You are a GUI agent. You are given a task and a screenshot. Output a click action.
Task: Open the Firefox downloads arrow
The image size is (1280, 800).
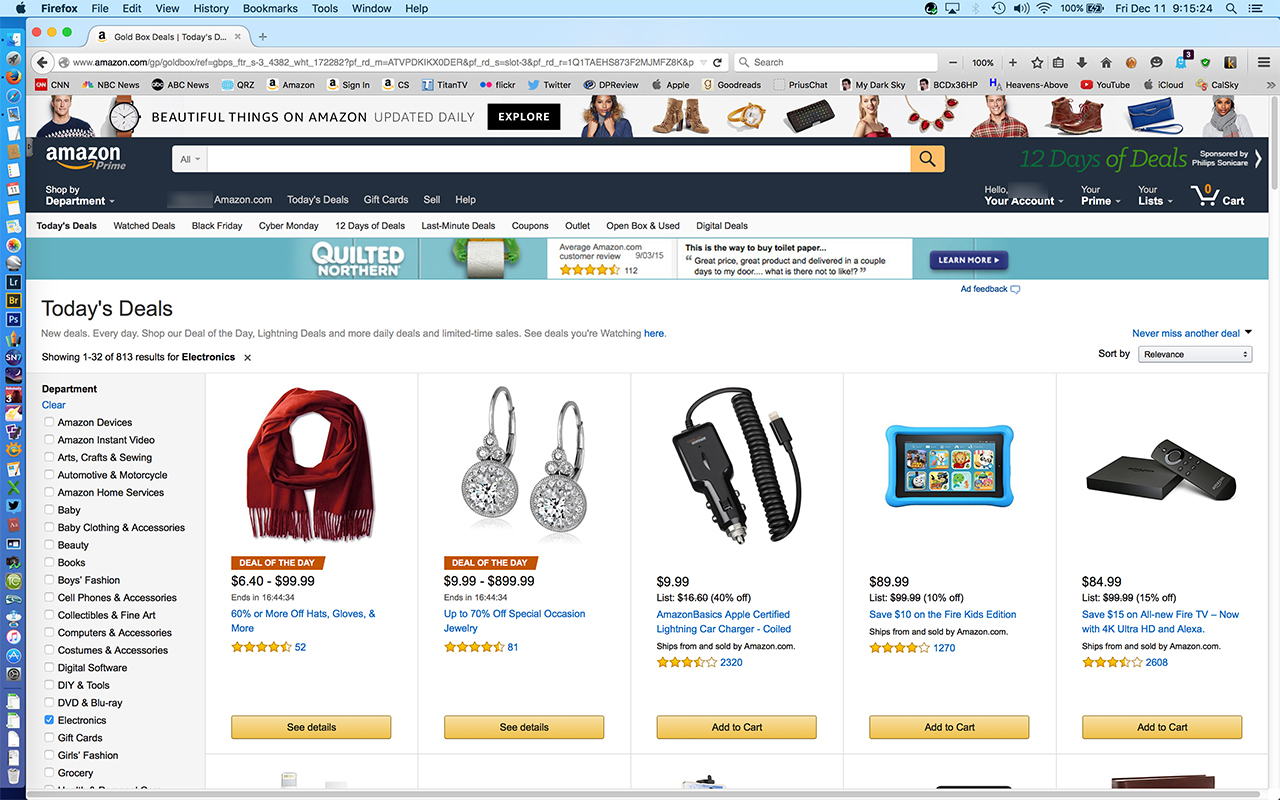click(x=1082, y=62)
